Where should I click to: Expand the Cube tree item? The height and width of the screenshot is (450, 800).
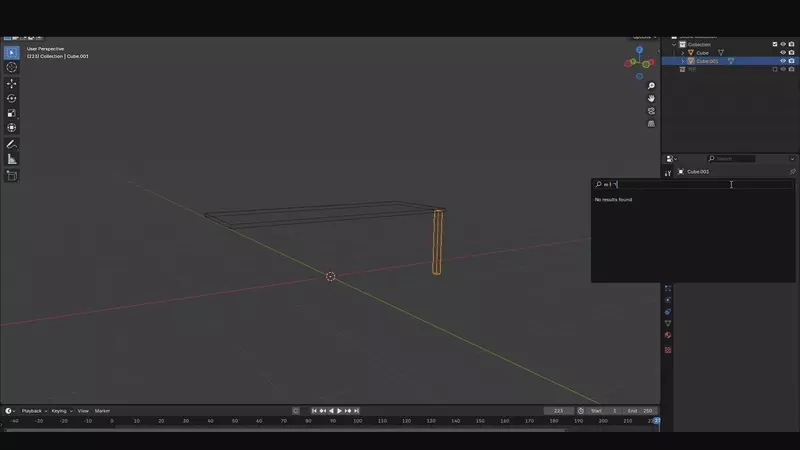point(683,53)
